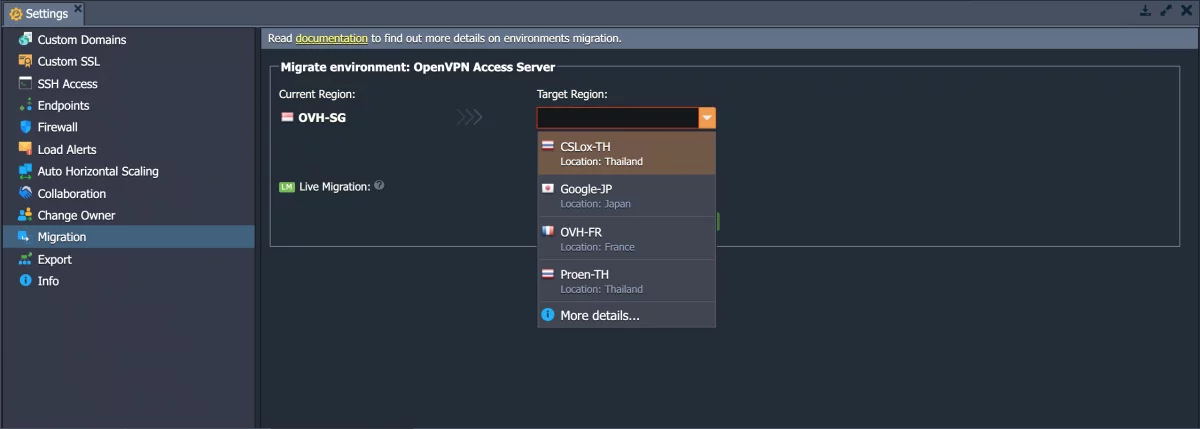Open Auto Horizontal Scaling settings
Viewport: 1200px width, 429px height.
coord(128,172)
